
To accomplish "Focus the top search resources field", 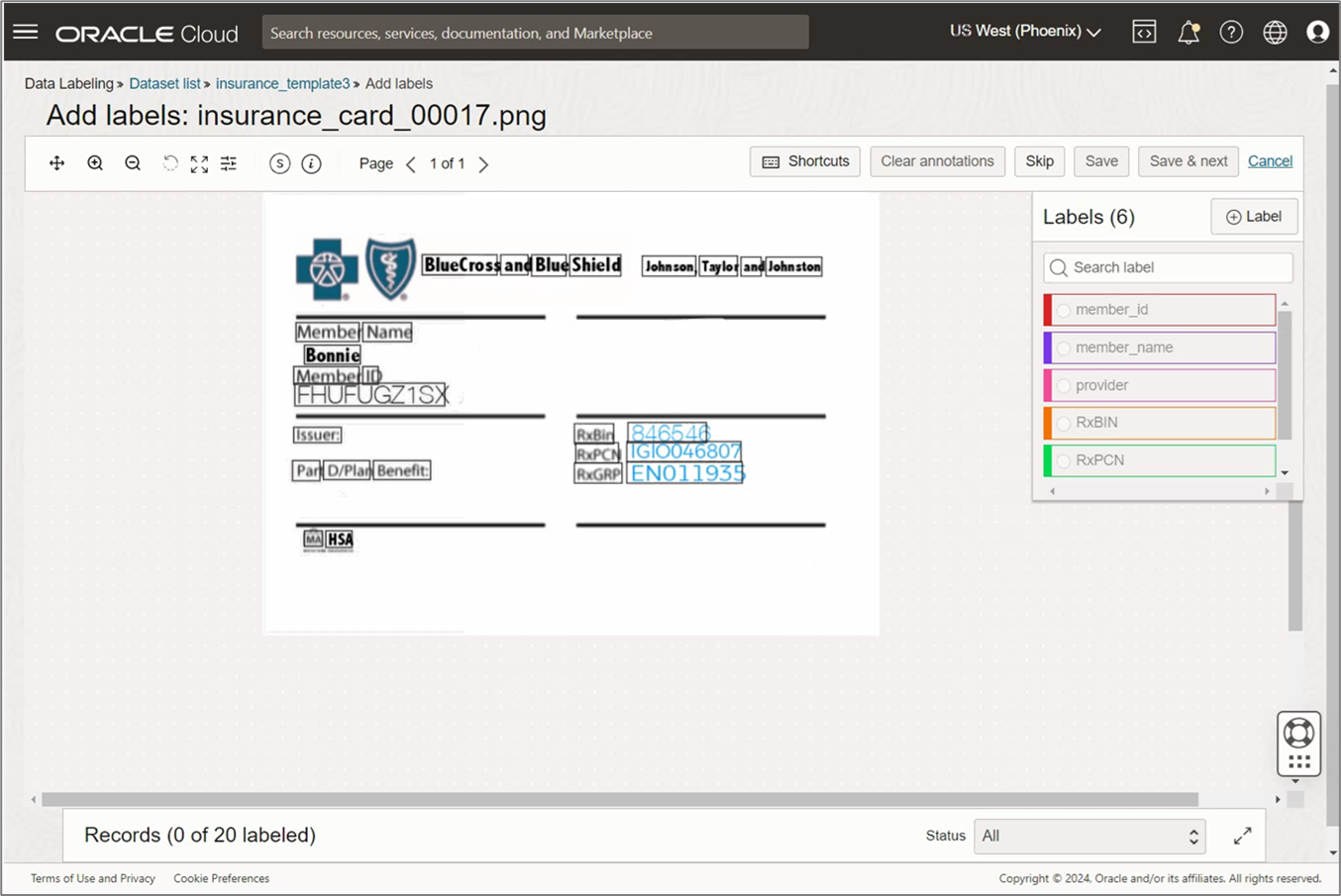I will [535, 33].
